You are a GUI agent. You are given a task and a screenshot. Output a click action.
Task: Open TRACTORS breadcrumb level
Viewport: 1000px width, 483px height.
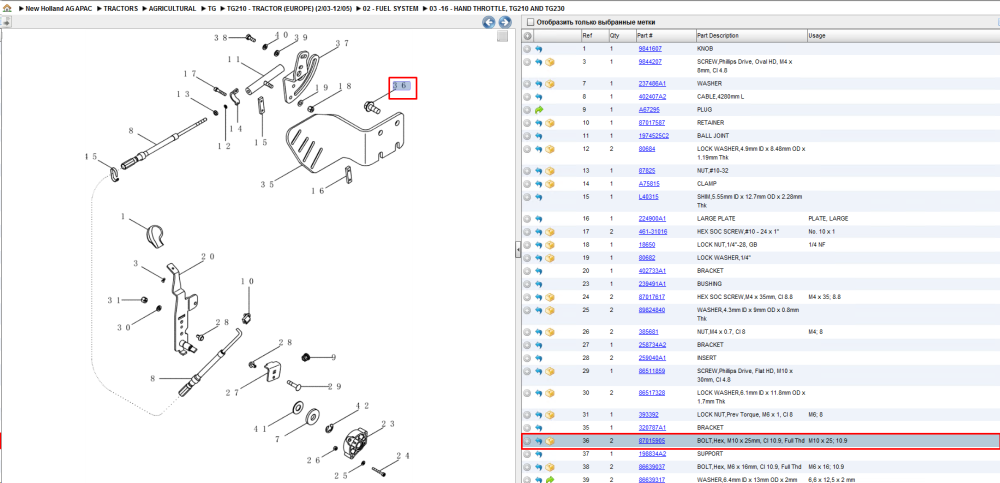(x=121, y=9)
